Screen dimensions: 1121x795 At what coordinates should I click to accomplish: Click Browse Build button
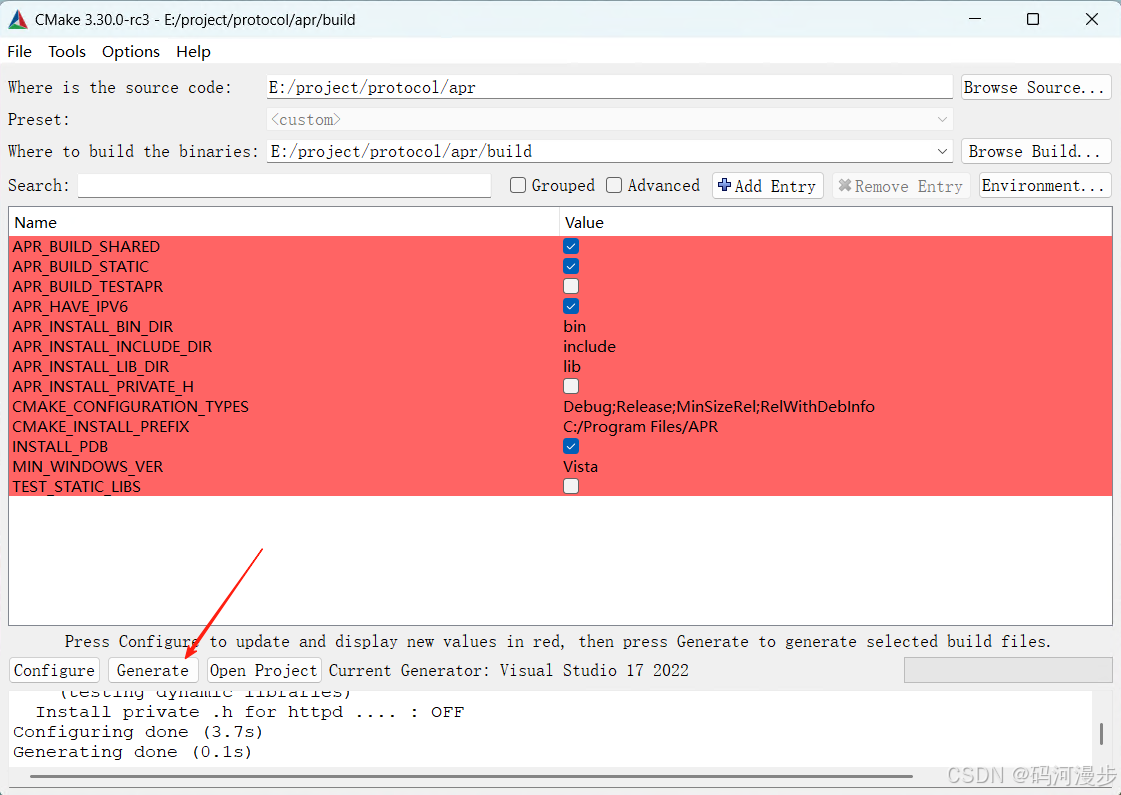pyautogui.click(x=1035, y=152)
